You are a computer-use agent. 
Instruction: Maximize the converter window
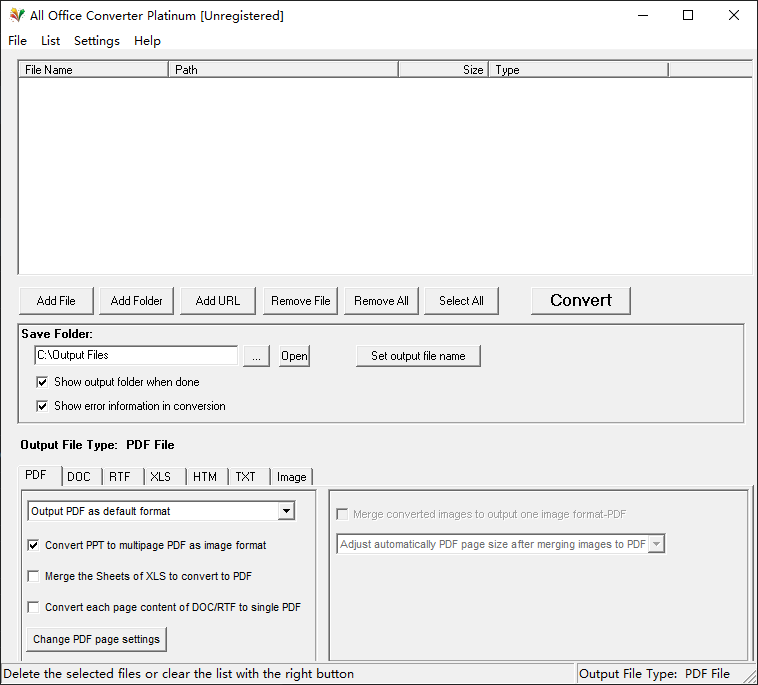pyautogui.click(x=687, y=15)
